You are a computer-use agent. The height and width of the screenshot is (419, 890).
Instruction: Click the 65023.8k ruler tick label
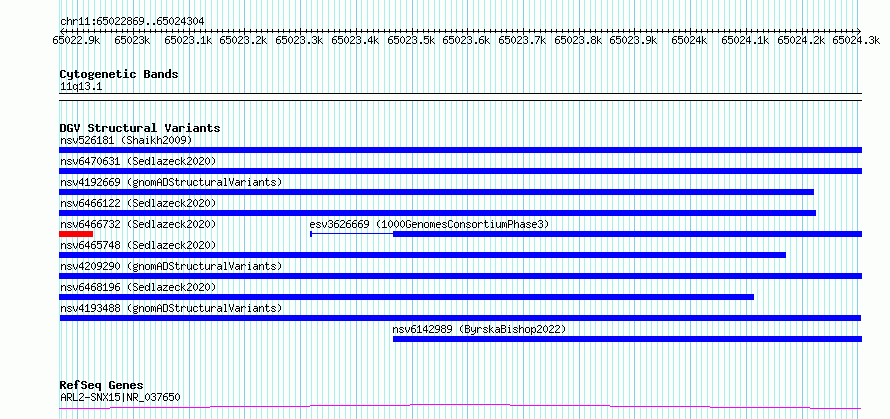click(578, 40)
